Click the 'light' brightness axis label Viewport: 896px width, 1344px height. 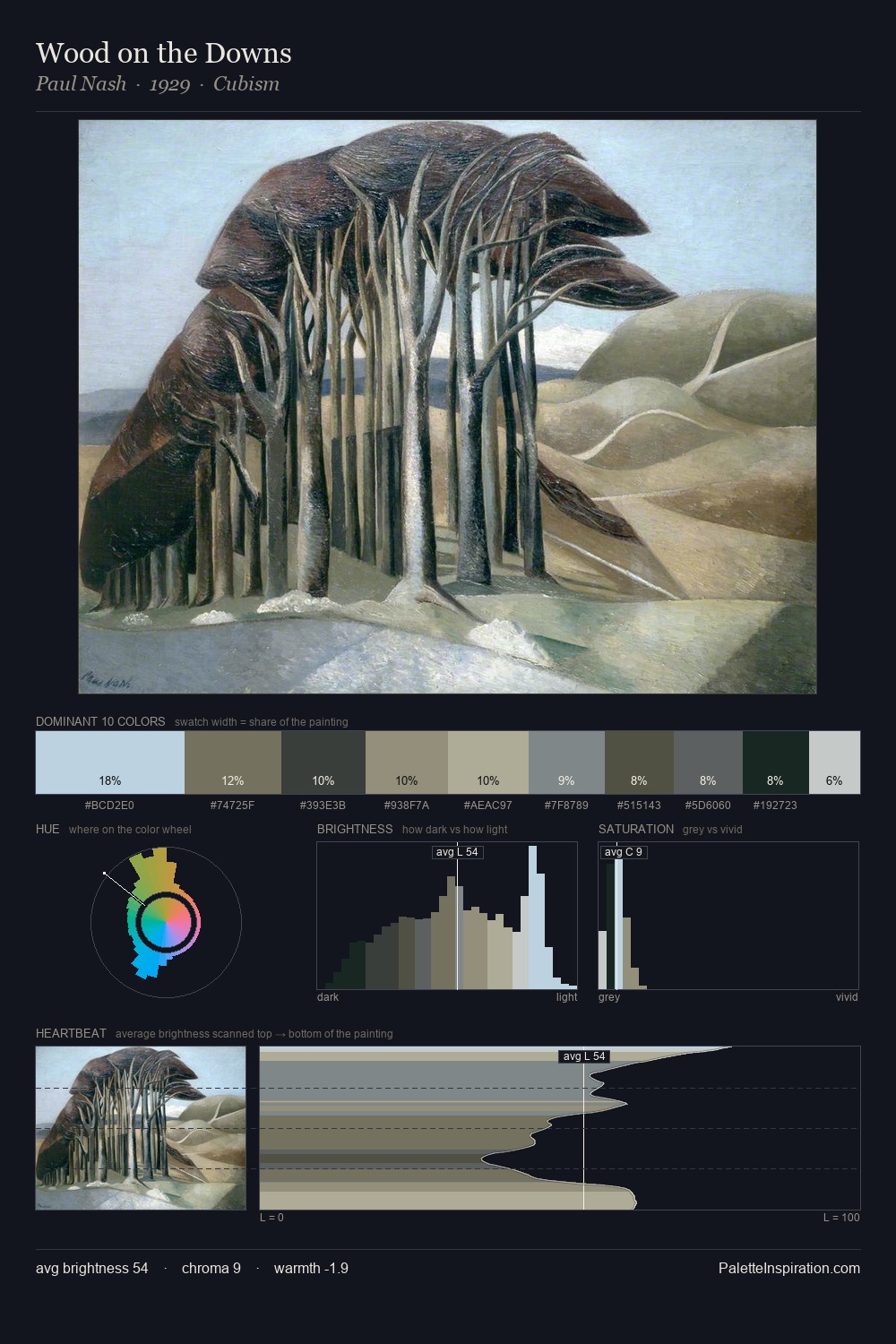(x=566, y=996)
